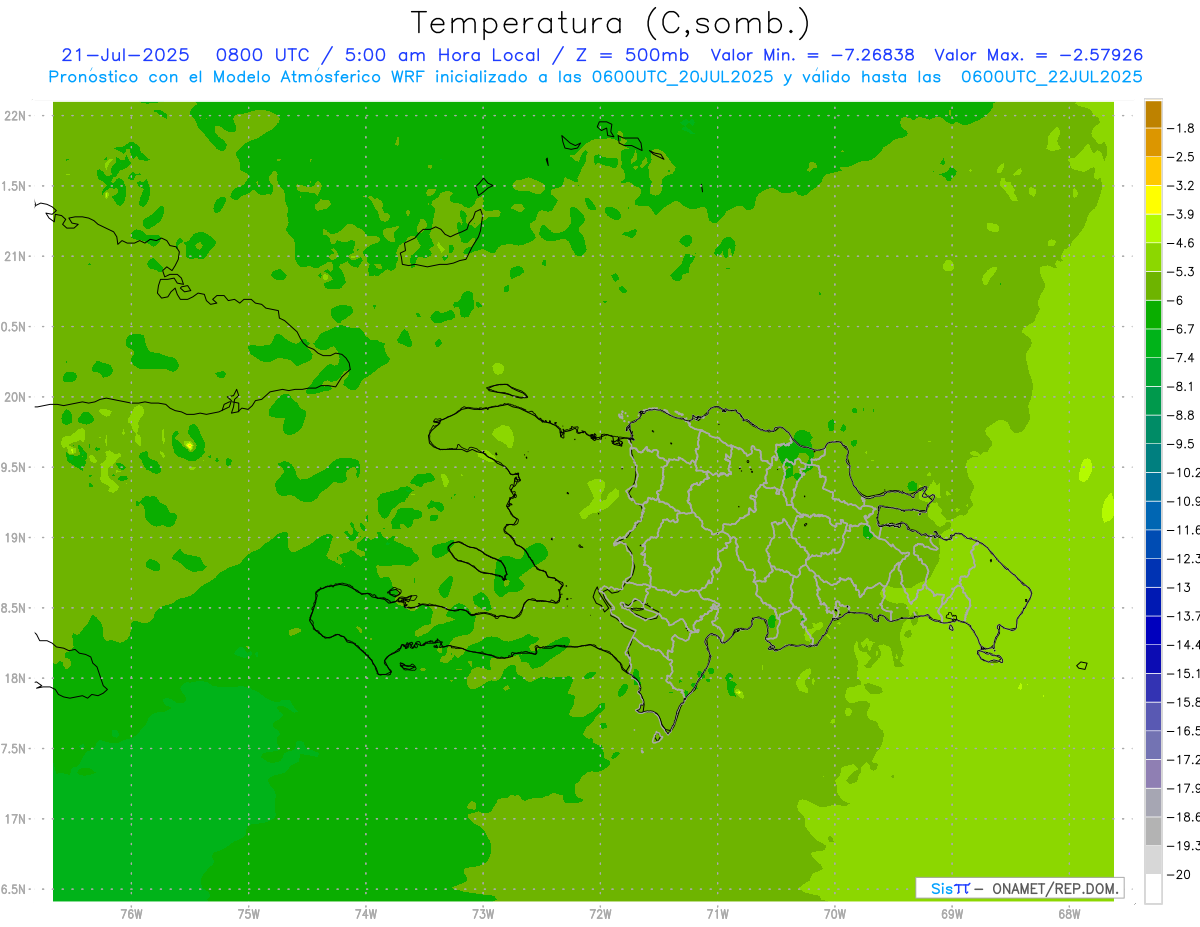The image size is (1200, 927).
Task: Click the "Valor Max. = -2.57926" text
Action: pyautogui.click(x=1038, y=55)
